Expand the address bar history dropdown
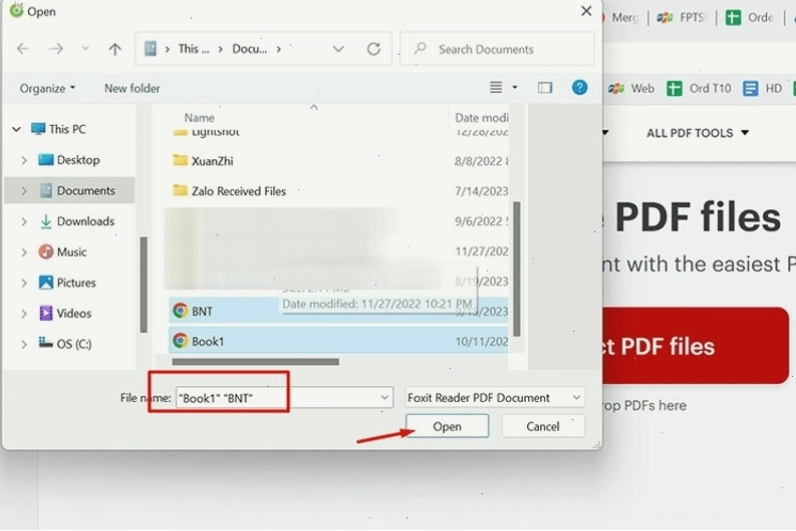 coord(338,49)
